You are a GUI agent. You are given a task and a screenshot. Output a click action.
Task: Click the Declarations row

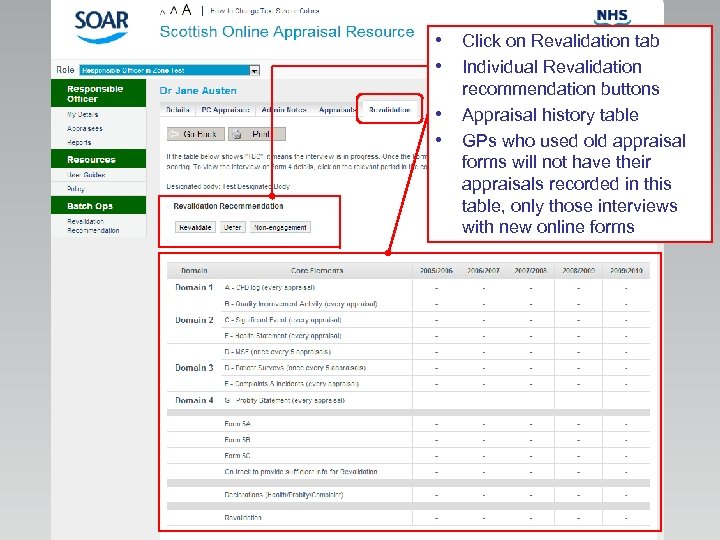point(408,495)
